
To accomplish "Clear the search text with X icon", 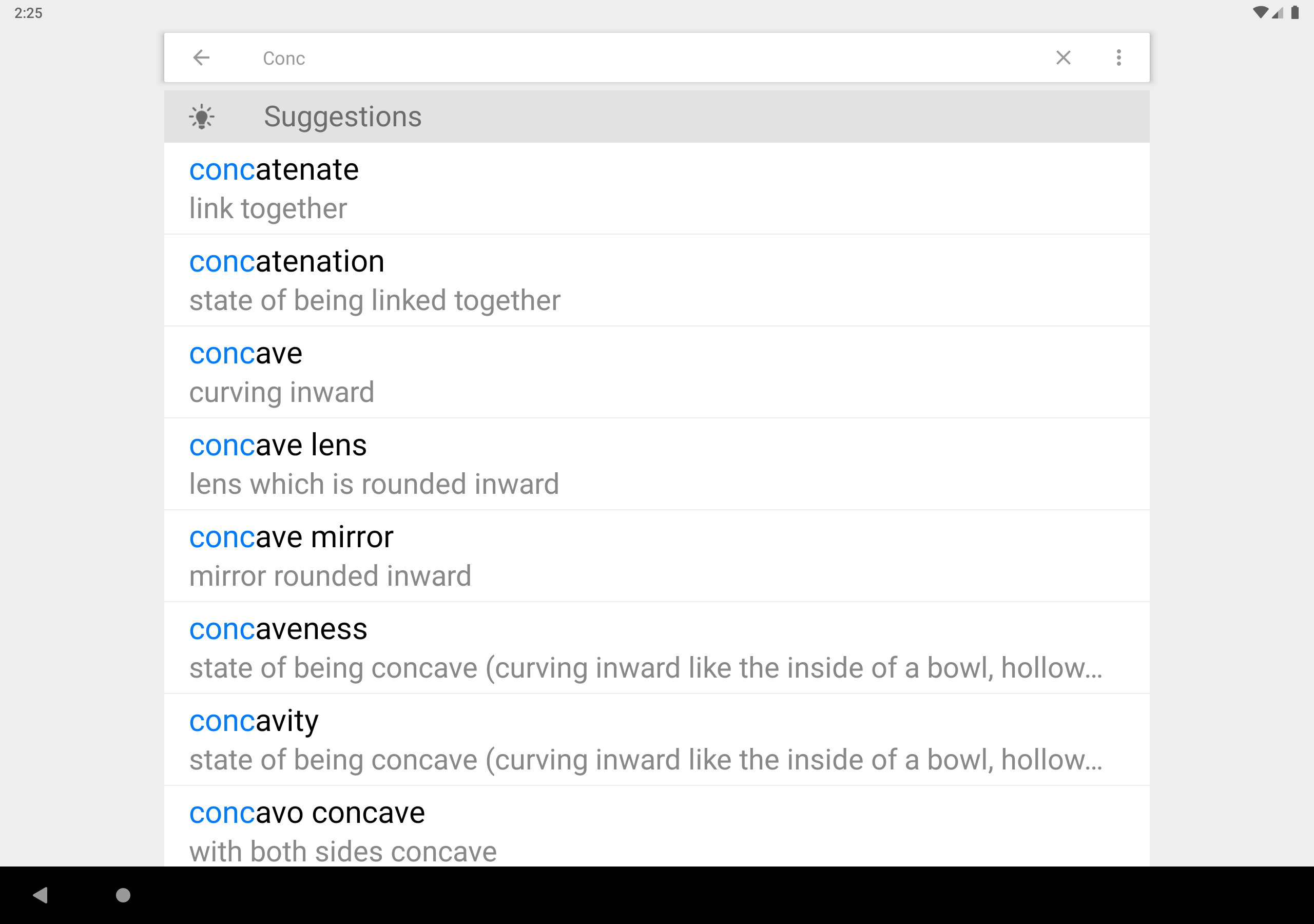I will pyautogui.click(x=1064, y=58).
